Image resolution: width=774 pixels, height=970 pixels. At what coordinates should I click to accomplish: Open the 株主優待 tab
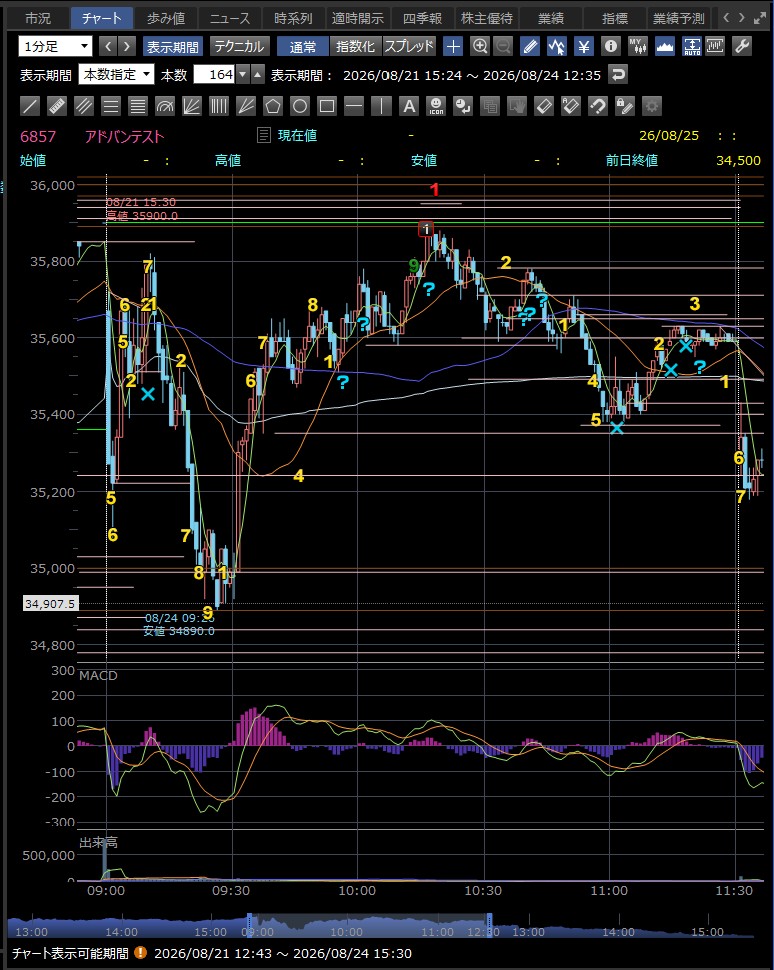tap(486, 18)
